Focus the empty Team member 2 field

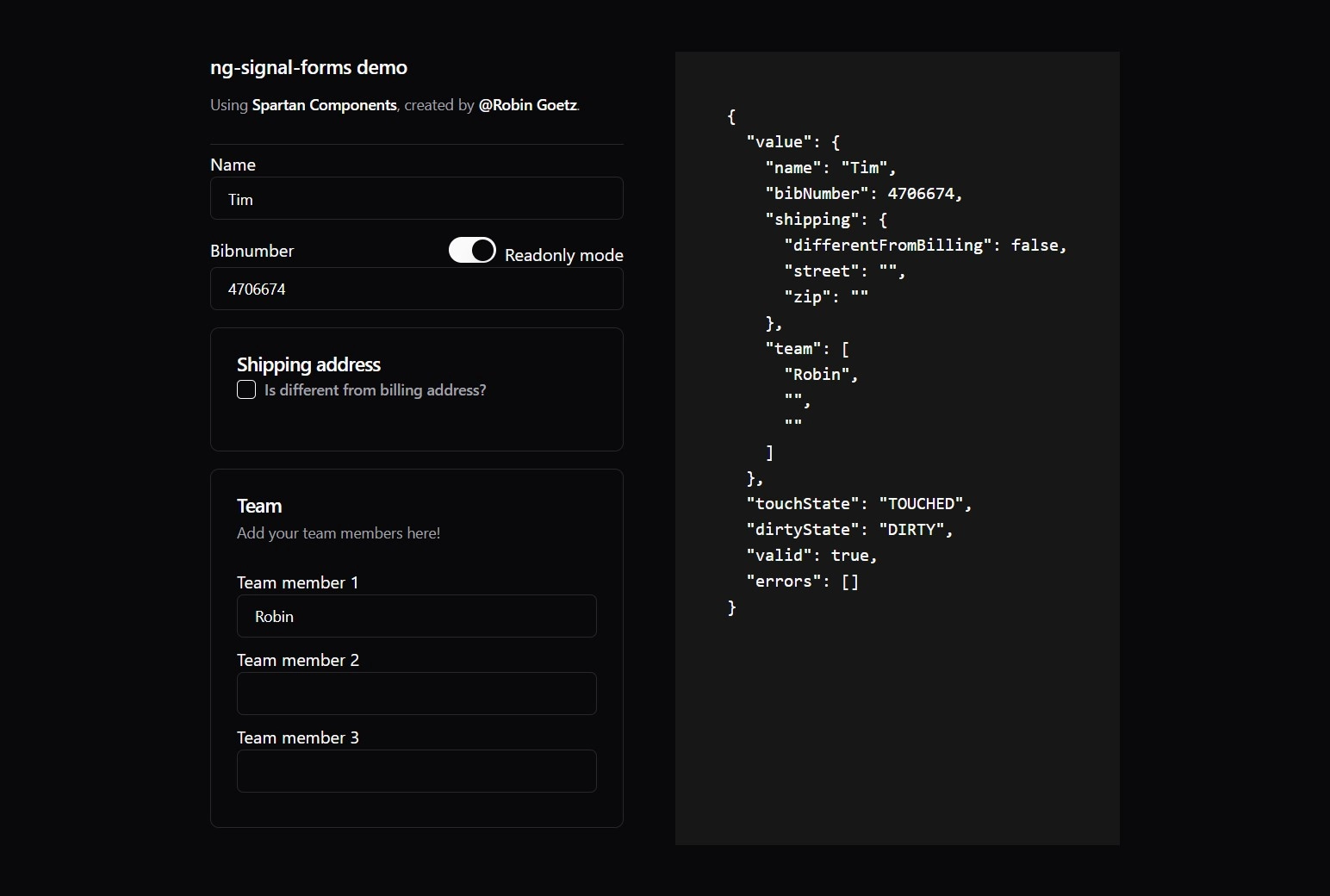tap(417, 694)
